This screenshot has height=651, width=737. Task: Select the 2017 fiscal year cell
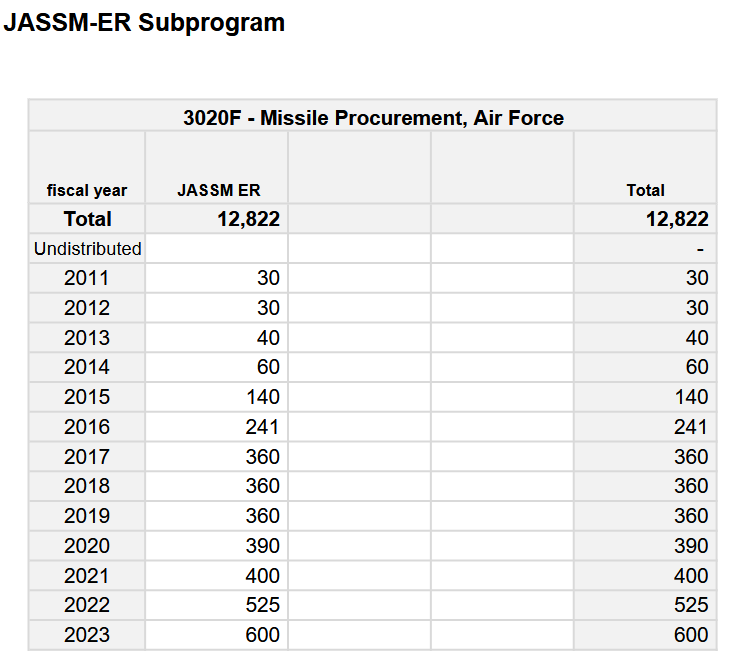[x=87, y=457]
